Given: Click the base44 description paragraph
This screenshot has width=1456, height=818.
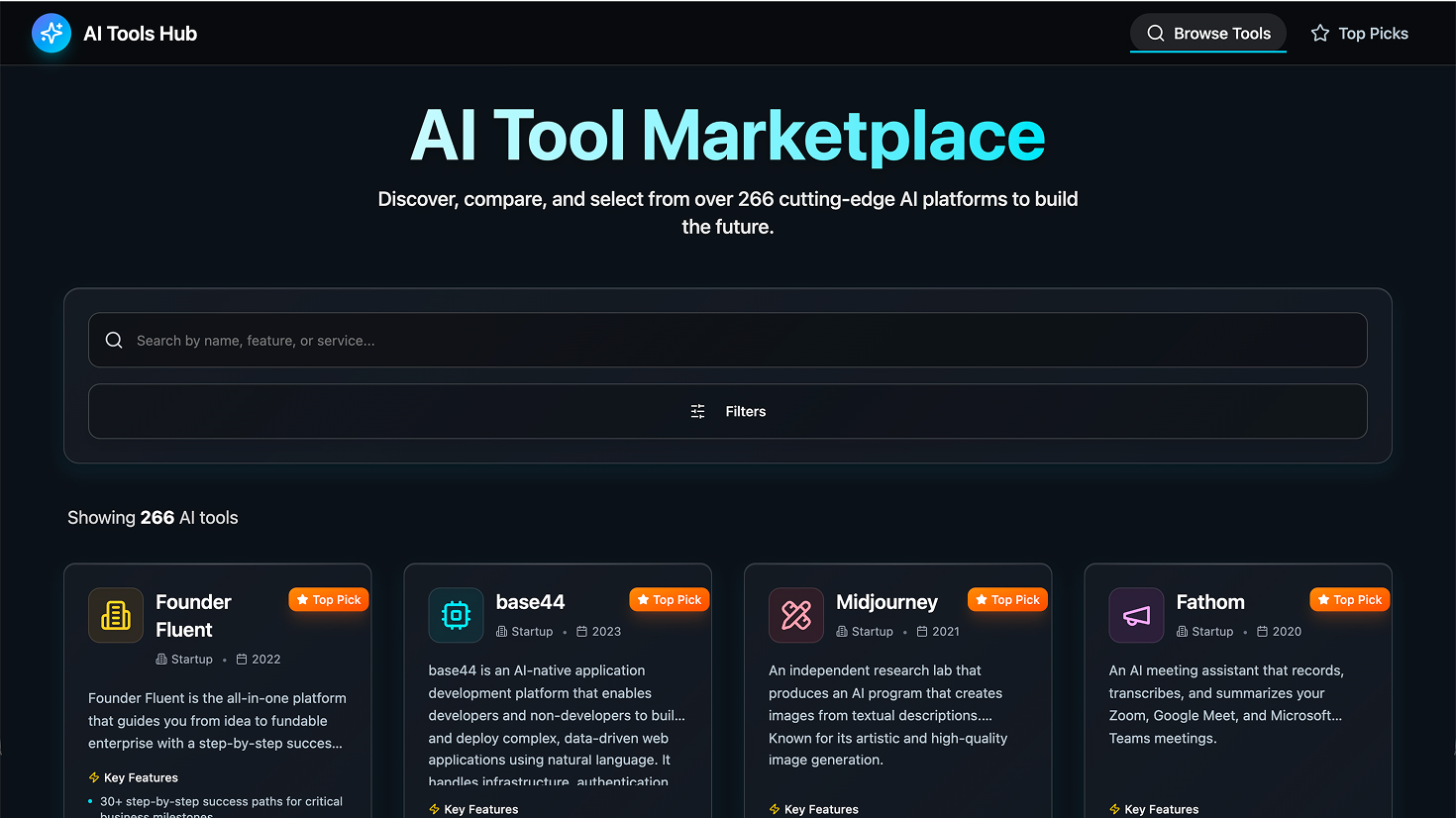Looking at the screenshot, I should coord(557,726).
